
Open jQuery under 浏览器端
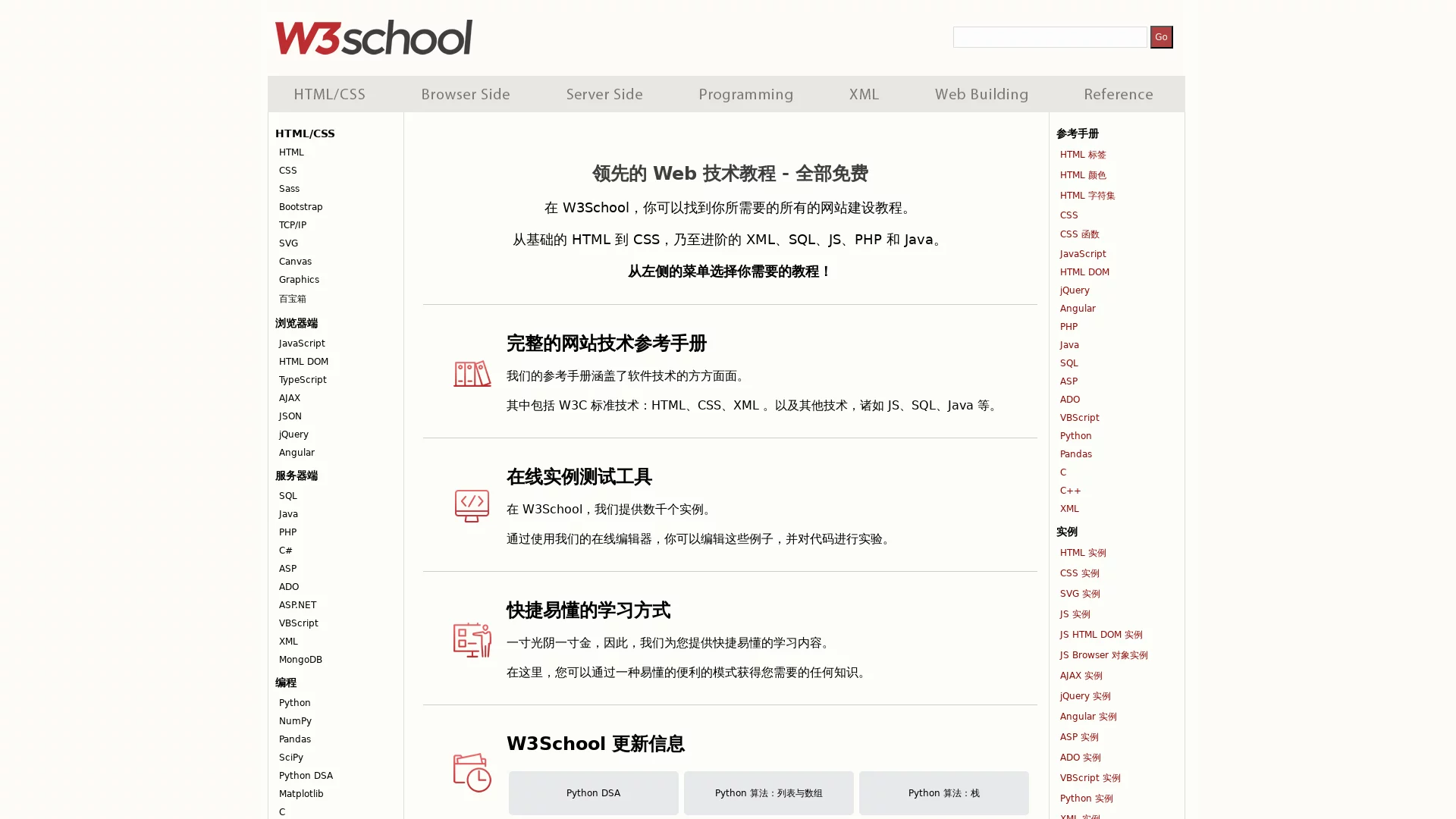point(293,434)
